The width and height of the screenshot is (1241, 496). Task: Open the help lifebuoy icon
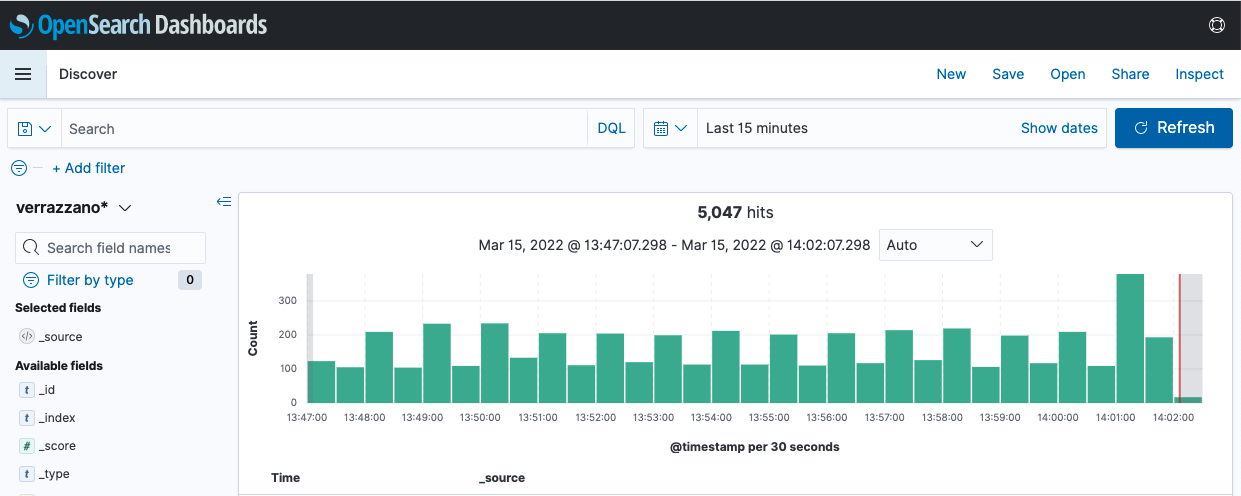tap(1217, 25)
